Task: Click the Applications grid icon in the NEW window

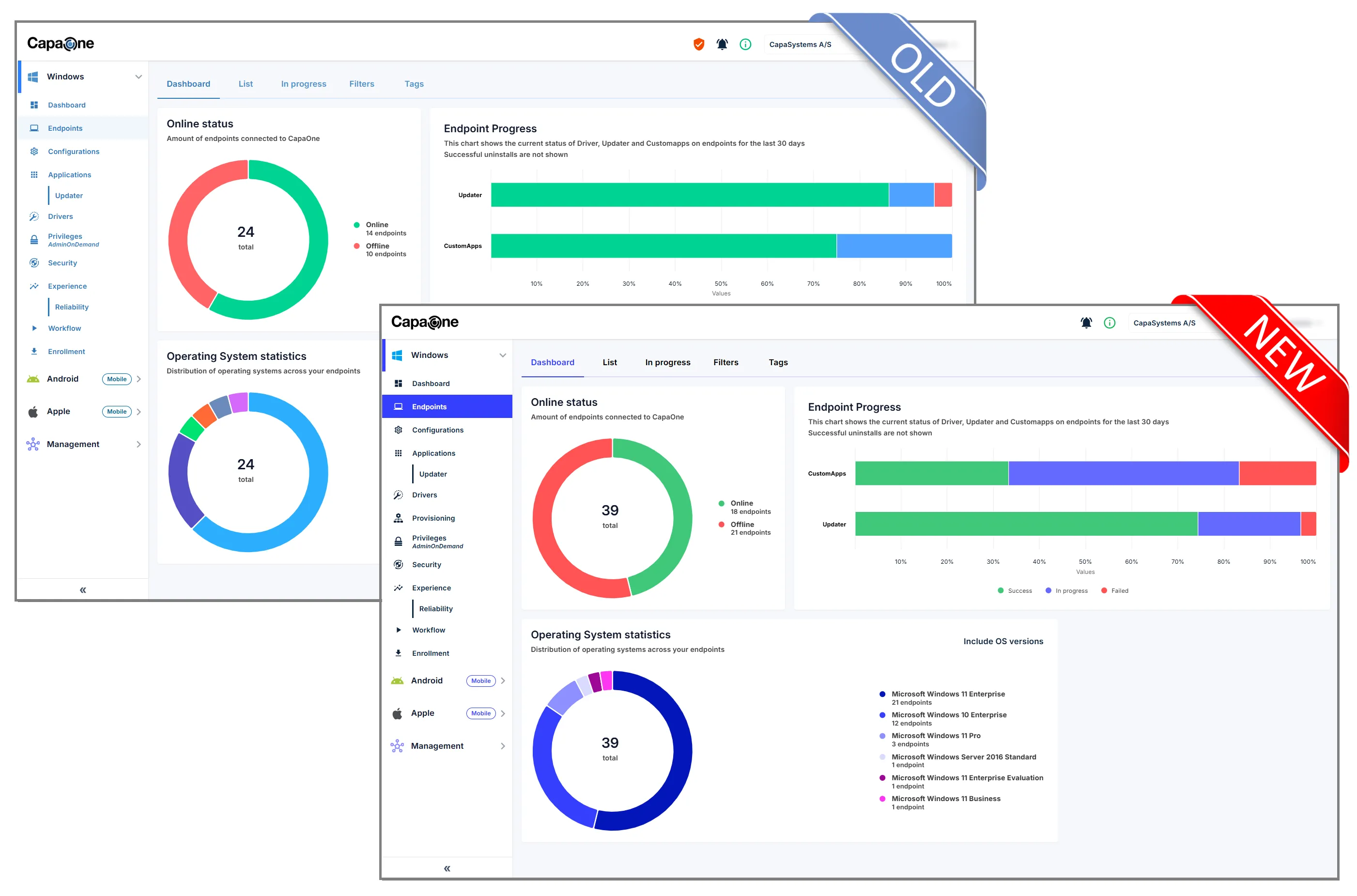Action: (x=398, y=453)
